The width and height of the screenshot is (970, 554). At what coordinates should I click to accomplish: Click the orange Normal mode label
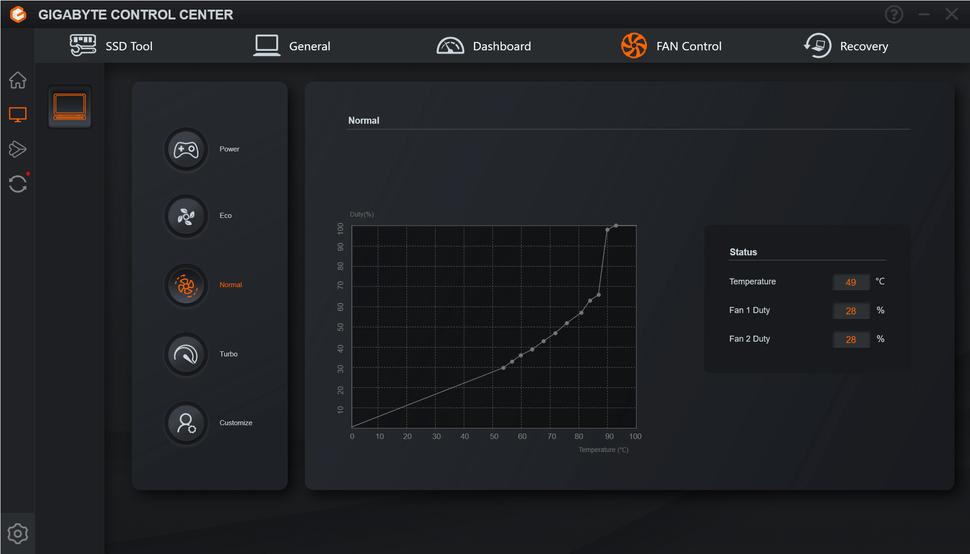point(231,285)
